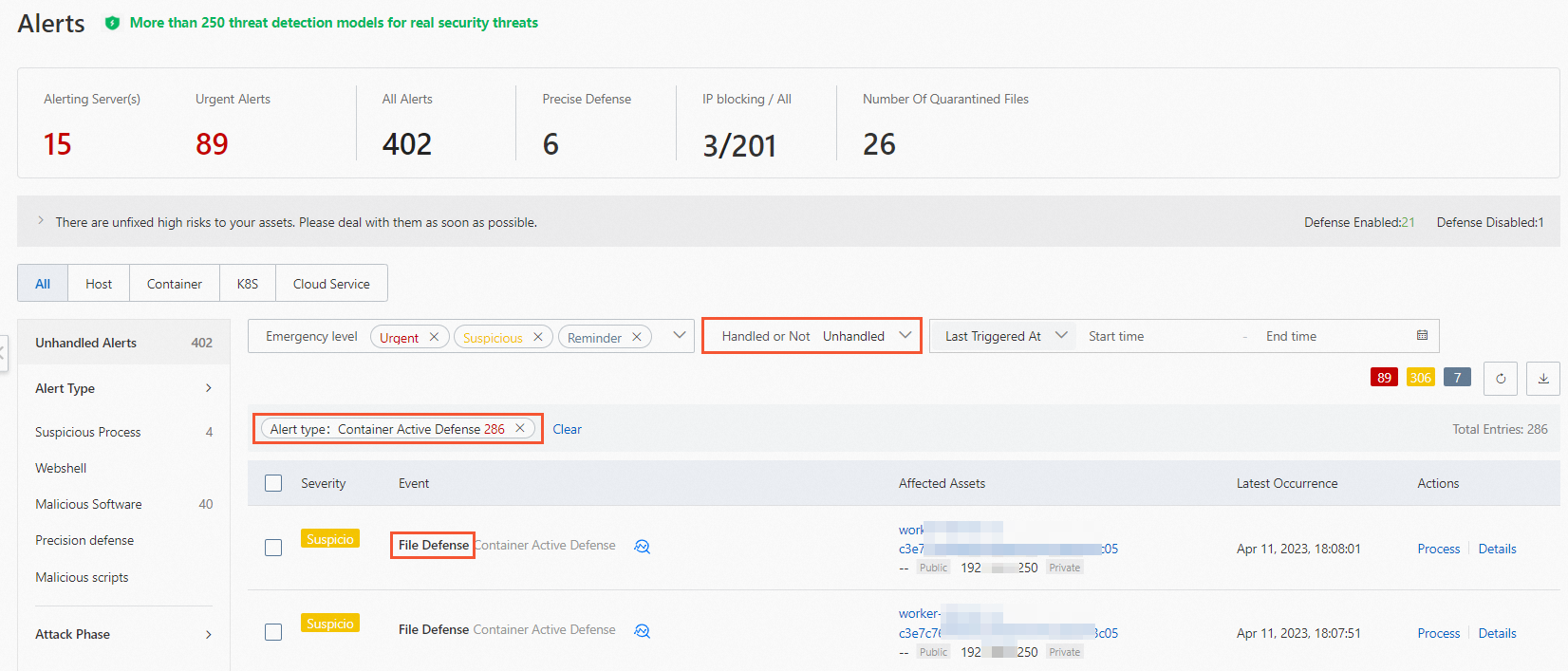The image size is (1568, 671).
Task: Click the red 89 urgent count badge
Action: coord(1384,378)
